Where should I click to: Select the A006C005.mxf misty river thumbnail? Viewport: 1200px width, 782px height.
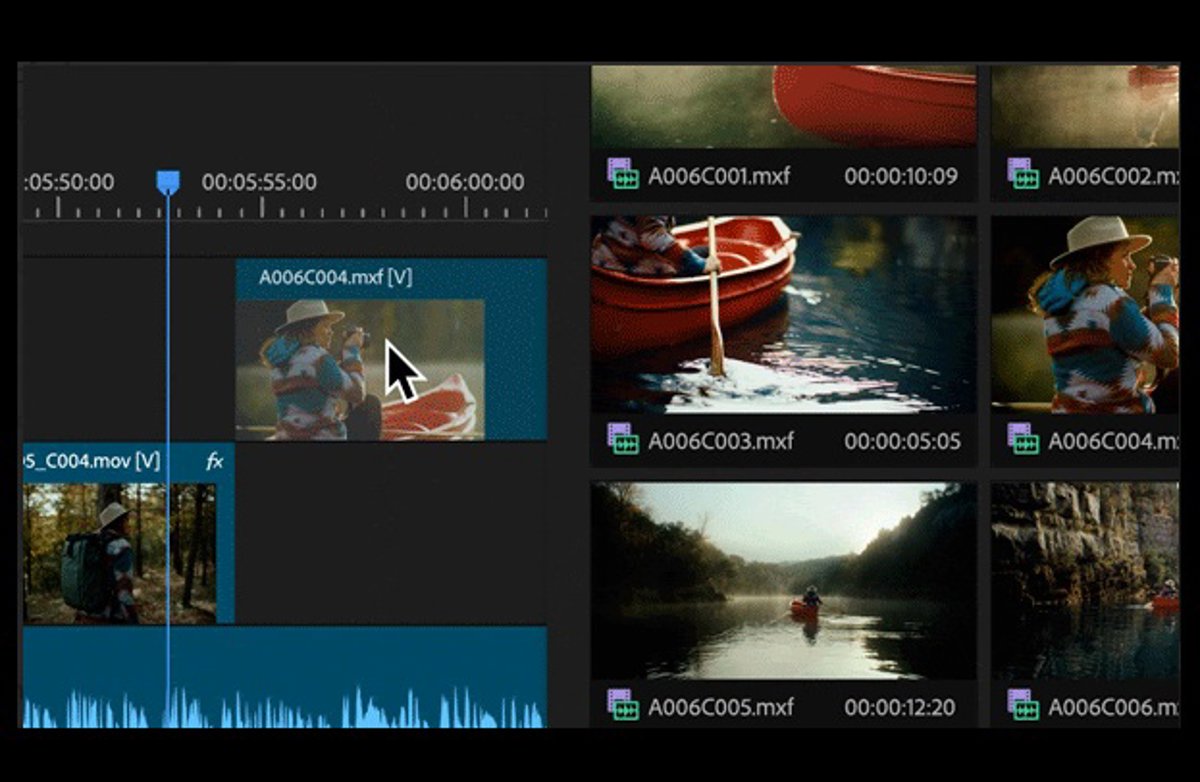pyautogui.click(x=783, y=580)
